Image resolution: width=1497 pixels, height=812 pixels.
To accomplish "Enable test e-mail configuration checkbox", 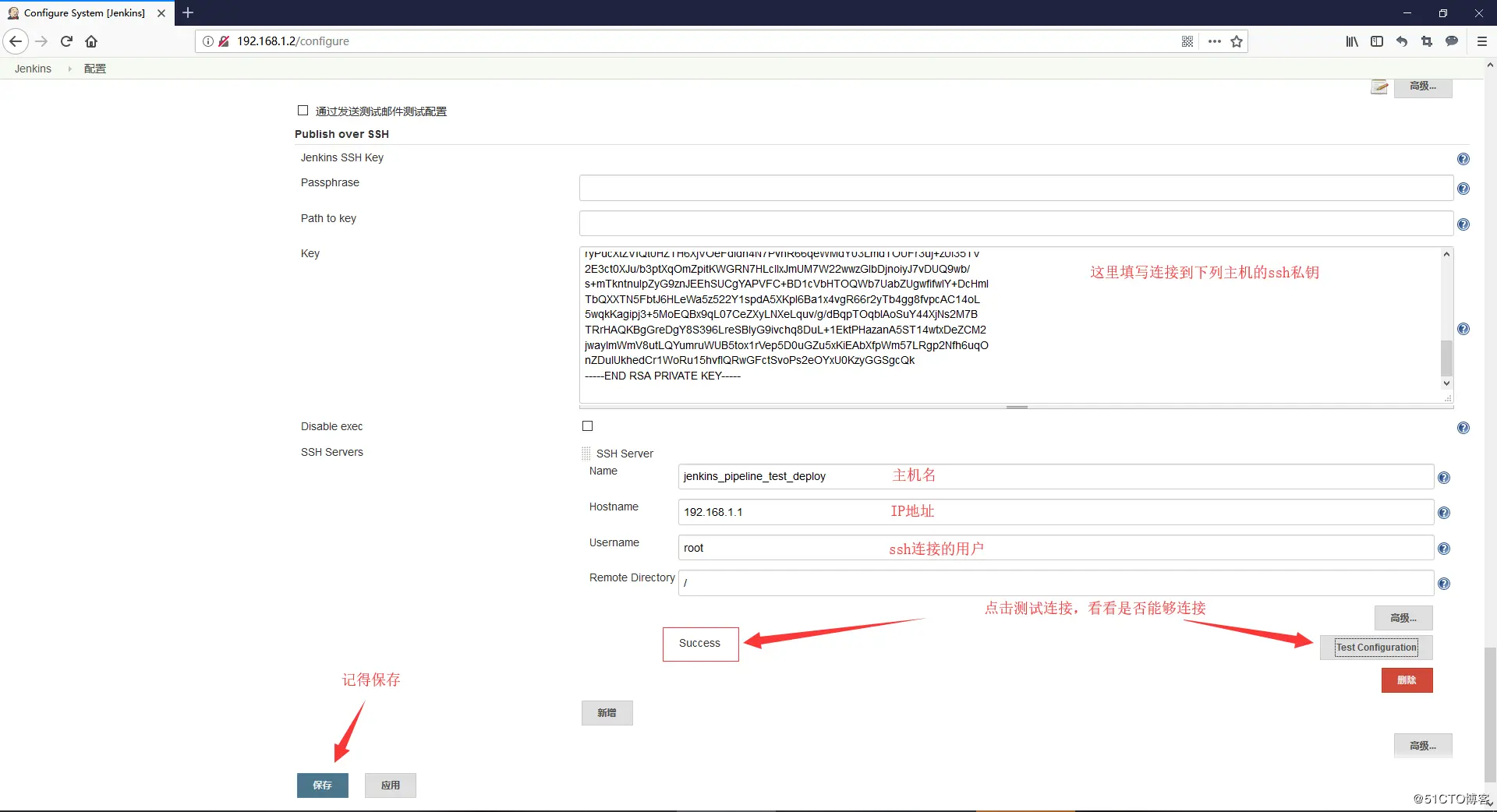I will [303, 111].
